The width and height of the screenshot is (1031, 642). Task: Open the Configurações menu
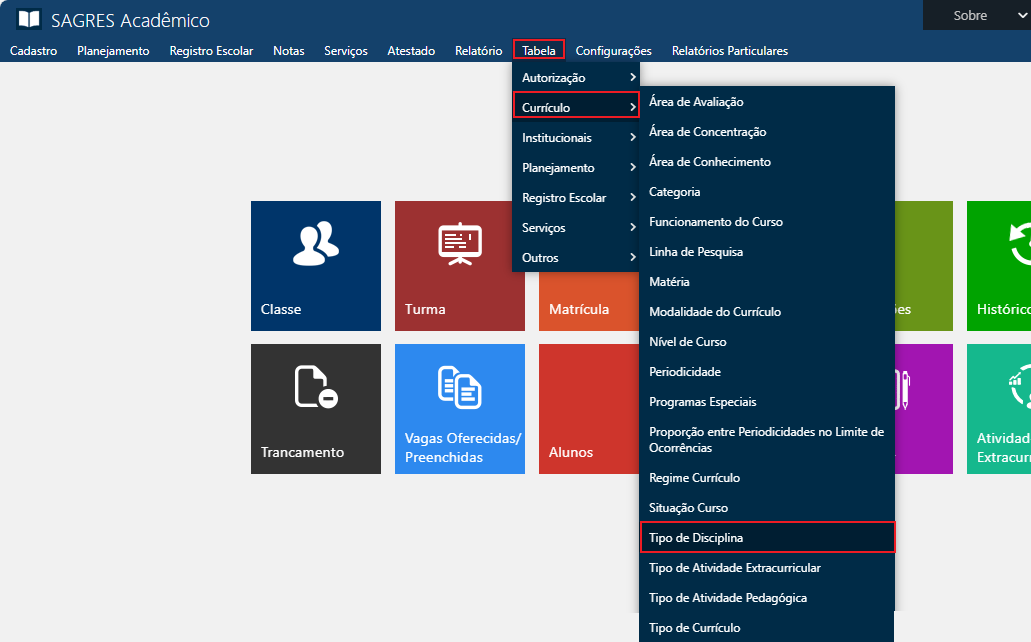tap(613, 51)
